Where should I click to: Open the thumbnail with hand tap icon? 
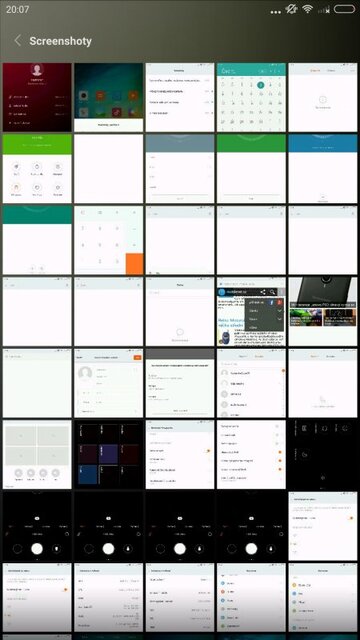pyautogui.click(x=322, y=383)
